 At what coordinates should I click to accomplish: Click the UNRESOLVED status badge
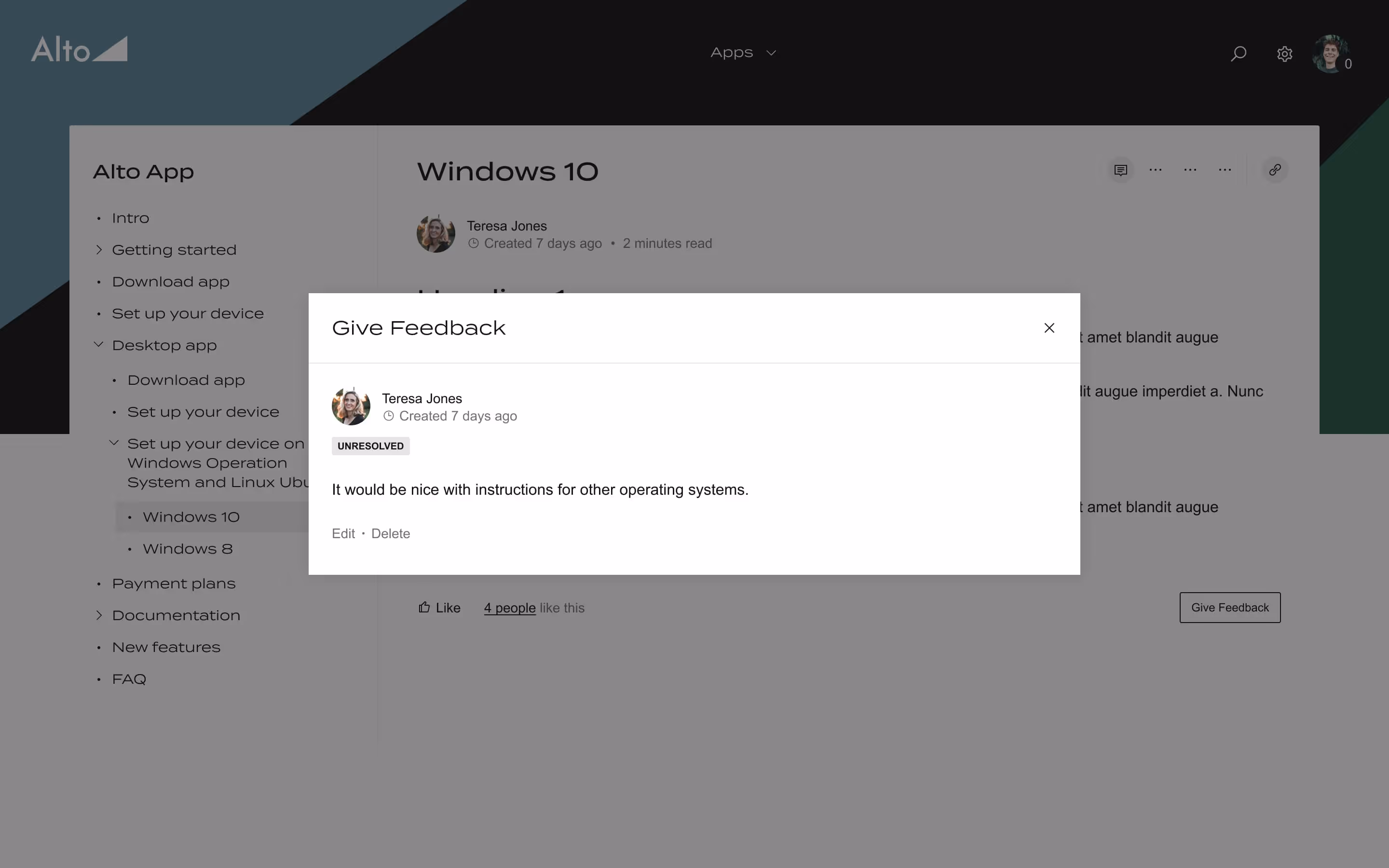click(371, 446)
